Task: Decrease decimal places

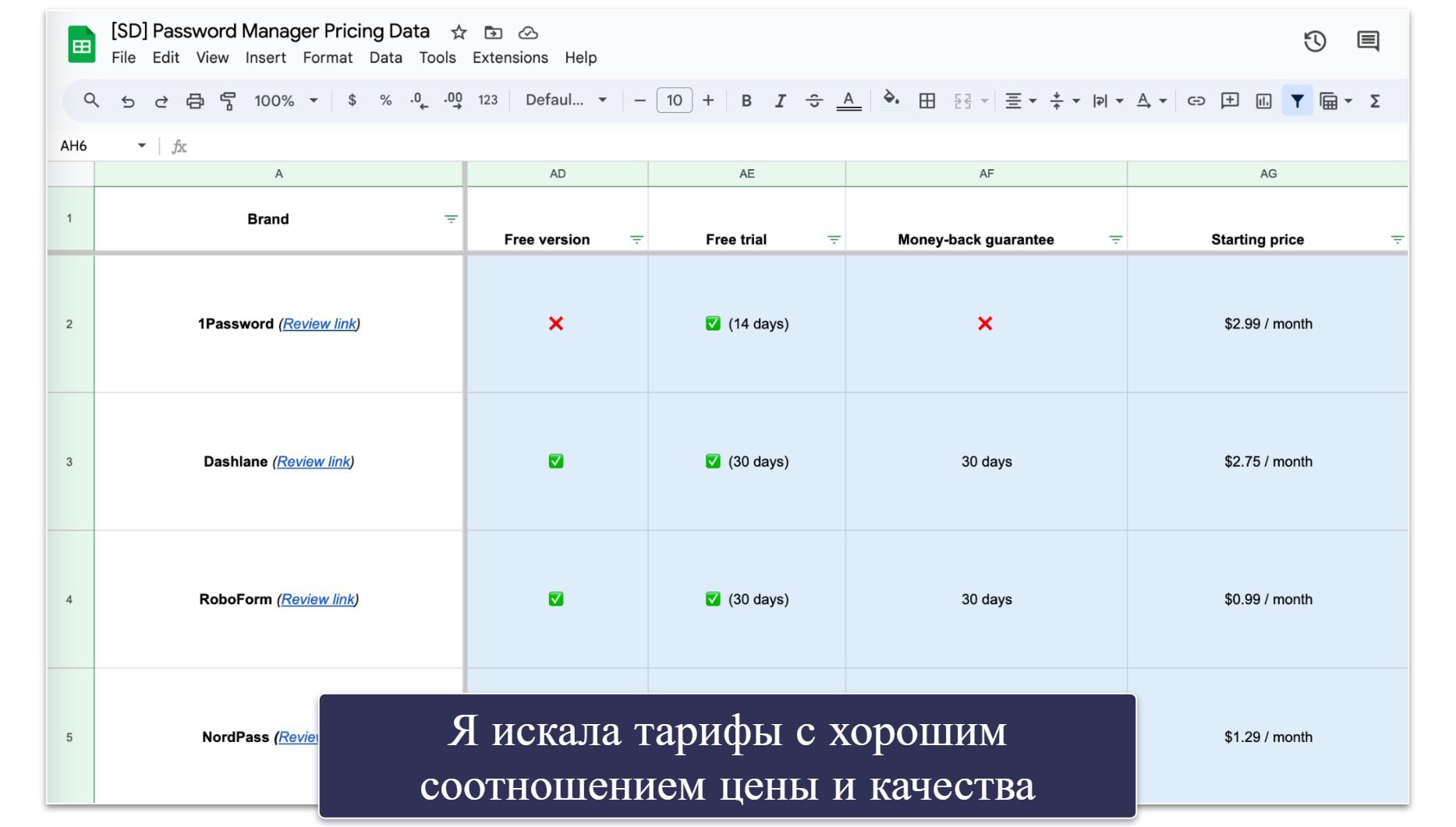Action: click(x=419, y=101)
